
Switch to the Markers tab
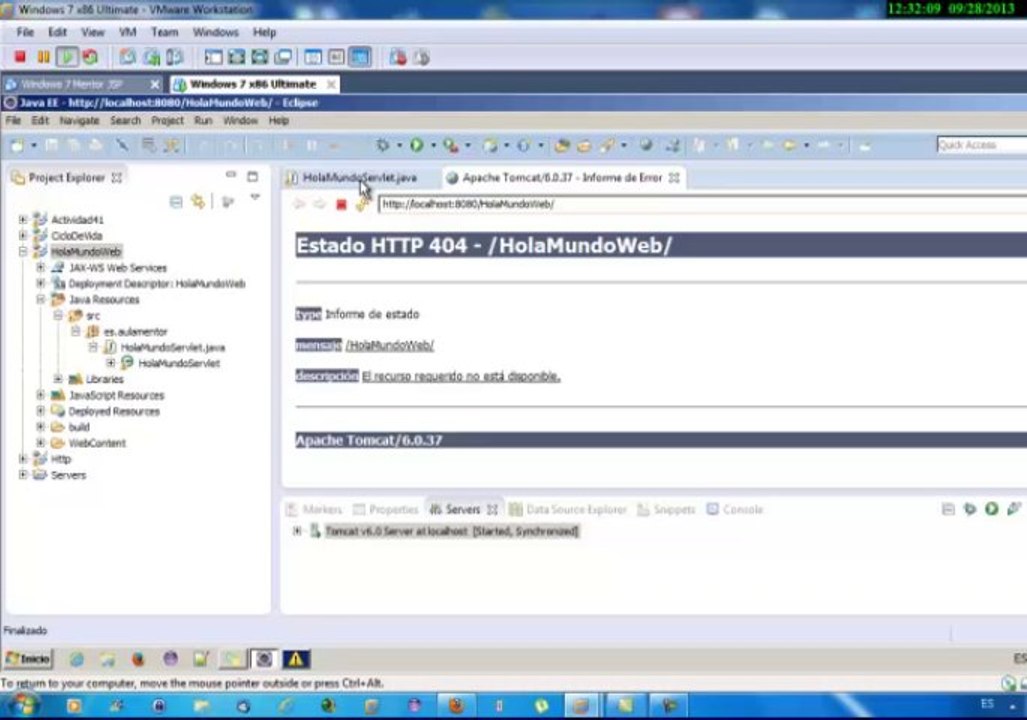pyautogui.click(x=314, y=509)
